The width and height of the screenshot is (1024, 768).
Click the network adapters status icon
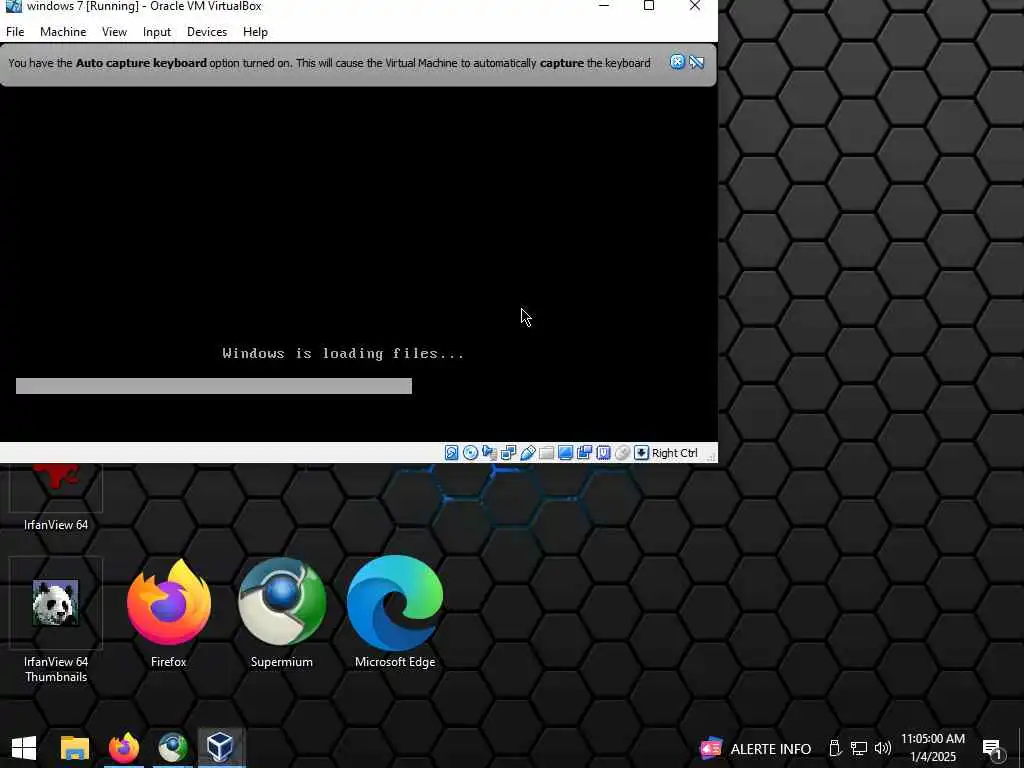(508, 453)
